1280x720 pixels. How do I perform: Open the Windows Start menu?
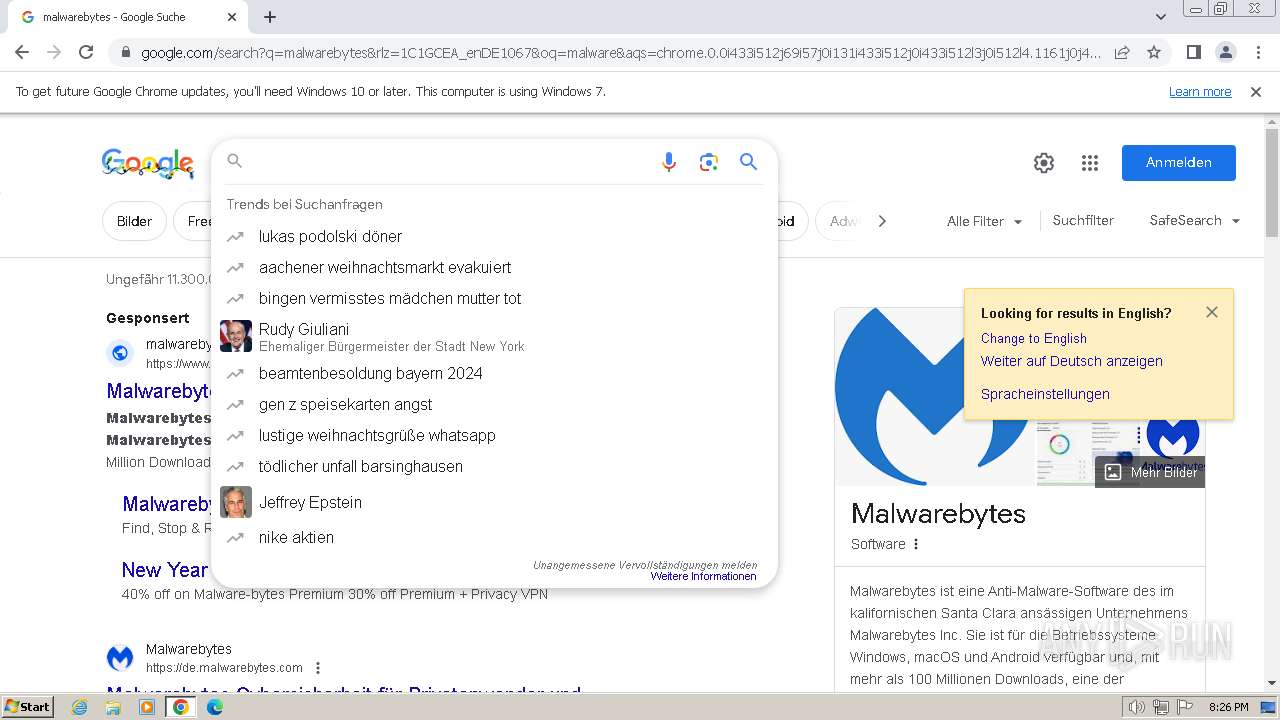tap(28, 706)
